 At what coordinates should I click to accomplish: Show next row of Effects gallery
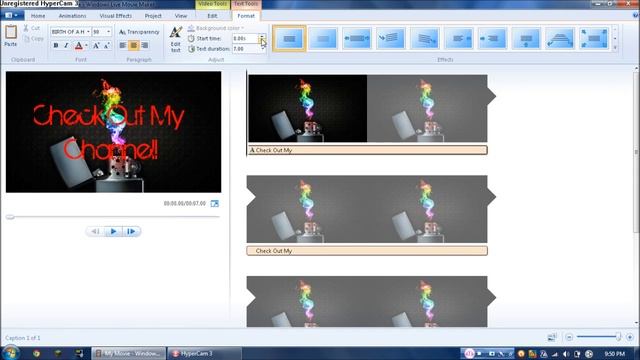pos(615,38)
